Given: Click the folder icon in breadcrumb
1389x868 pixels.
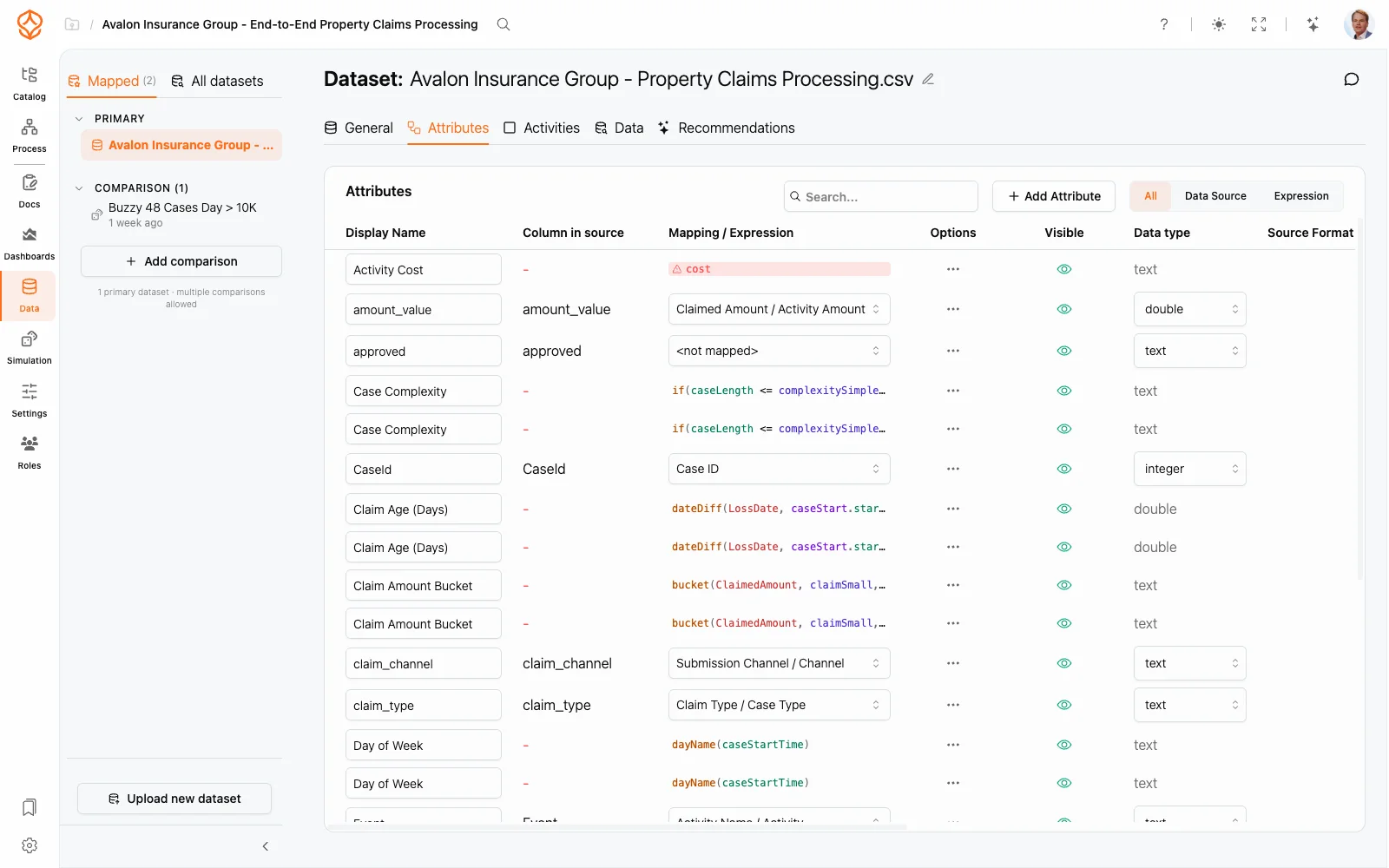Looking at the screenshot, I should (72, 24).
